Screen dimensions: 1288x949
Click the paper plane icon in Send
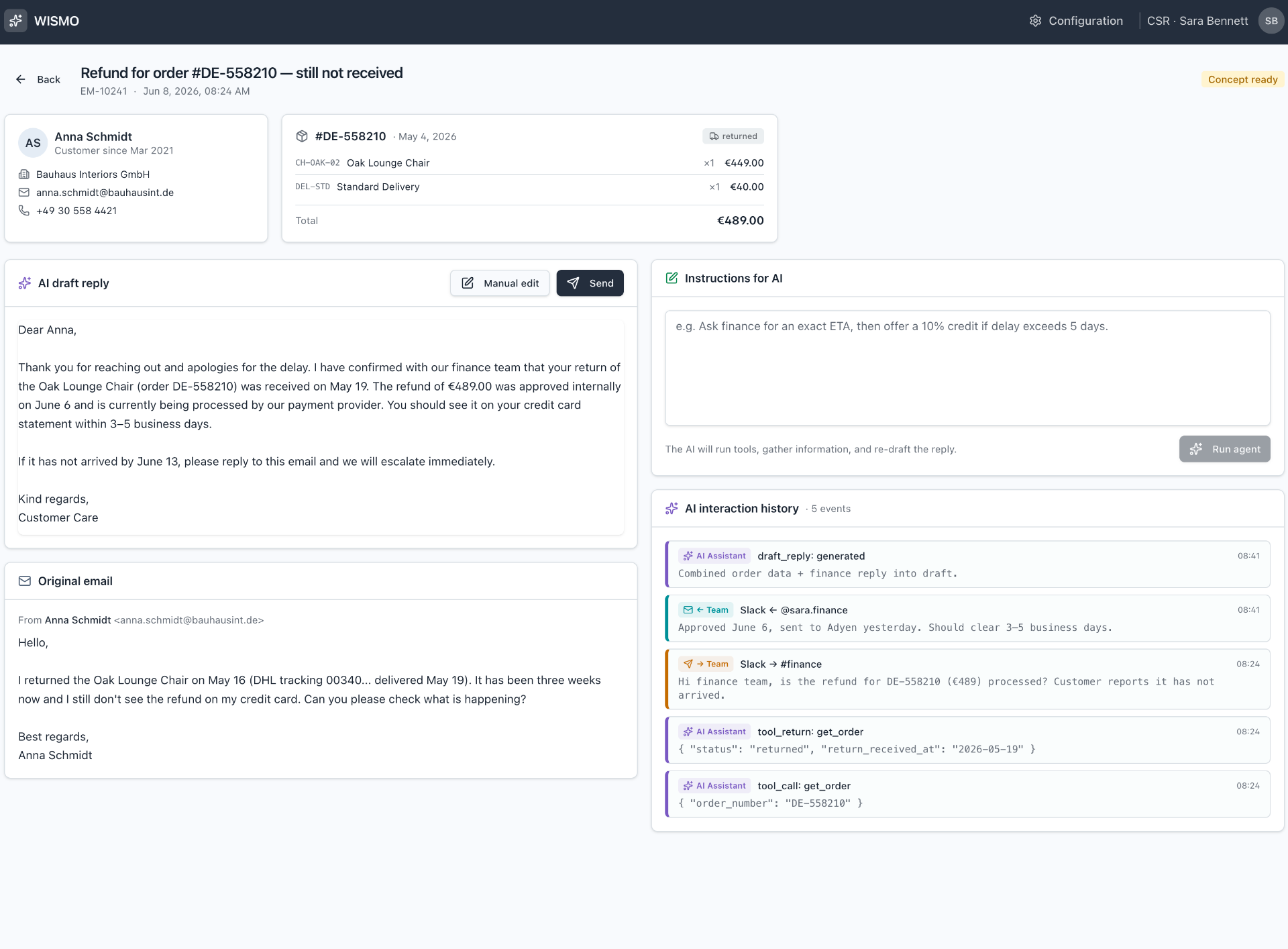[573, 283]
